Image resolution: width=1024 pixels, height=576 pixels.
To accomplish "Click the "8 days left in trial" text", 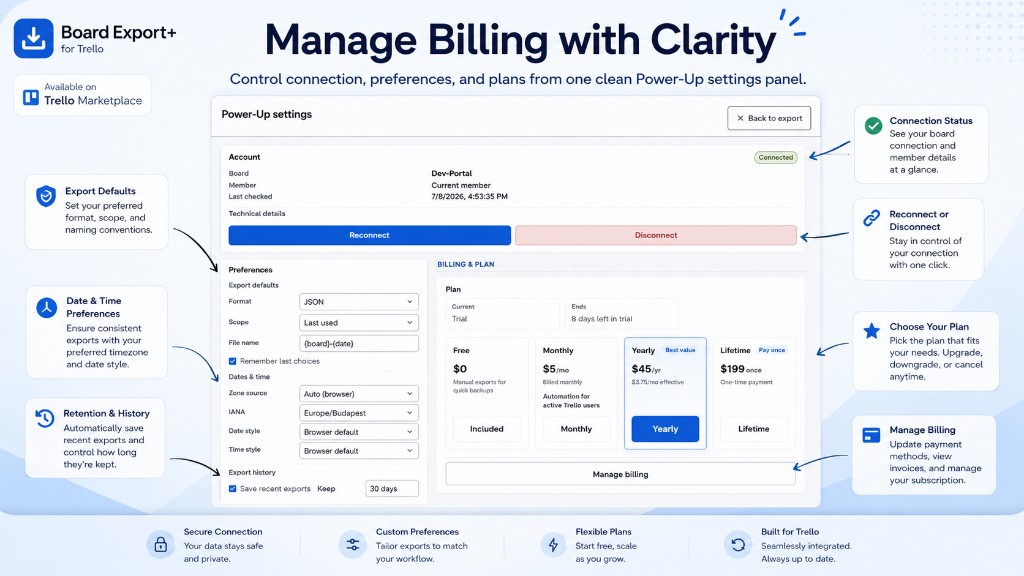I will [601, 319].
